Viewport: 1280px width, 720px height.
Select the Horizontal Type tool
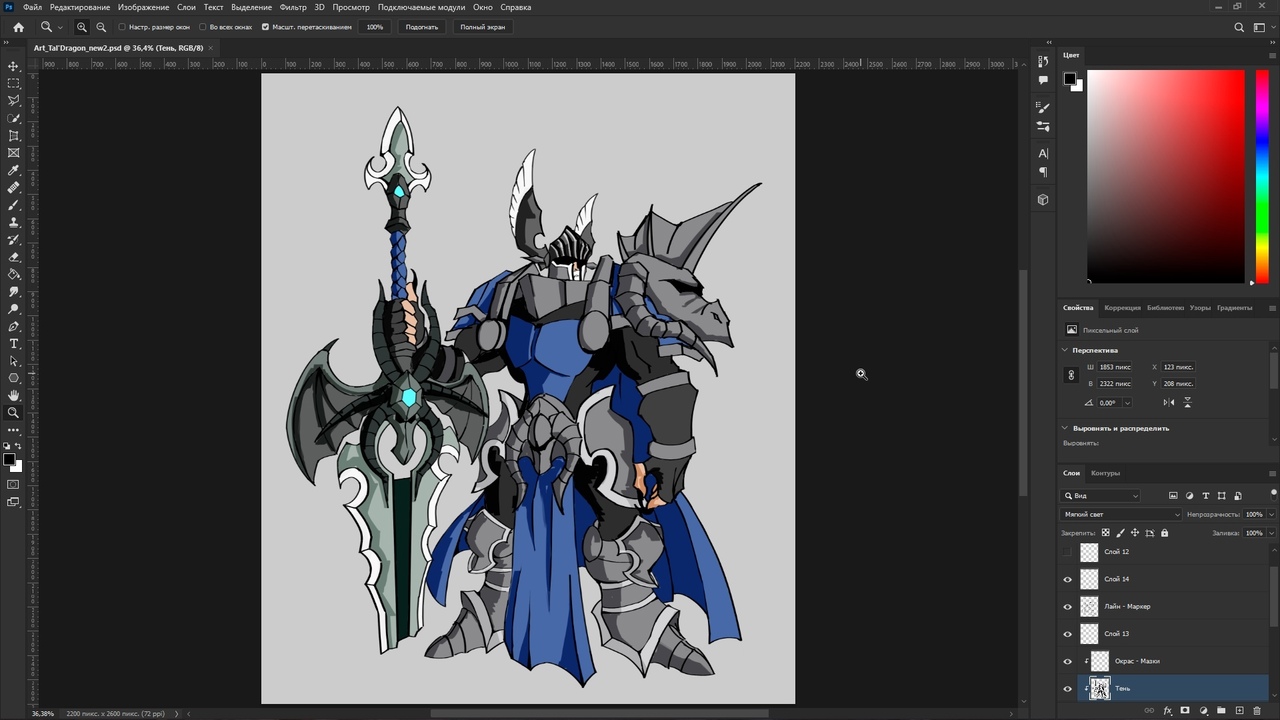(x=13, y=343)
